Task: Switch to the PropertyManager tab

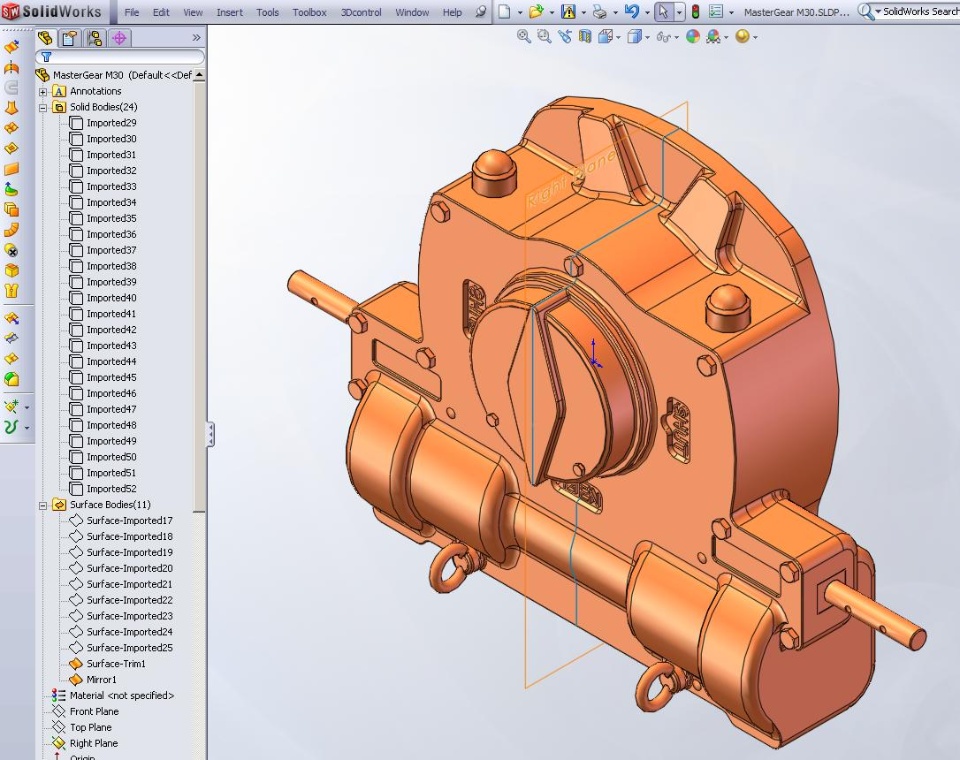Action: [69, 39]
